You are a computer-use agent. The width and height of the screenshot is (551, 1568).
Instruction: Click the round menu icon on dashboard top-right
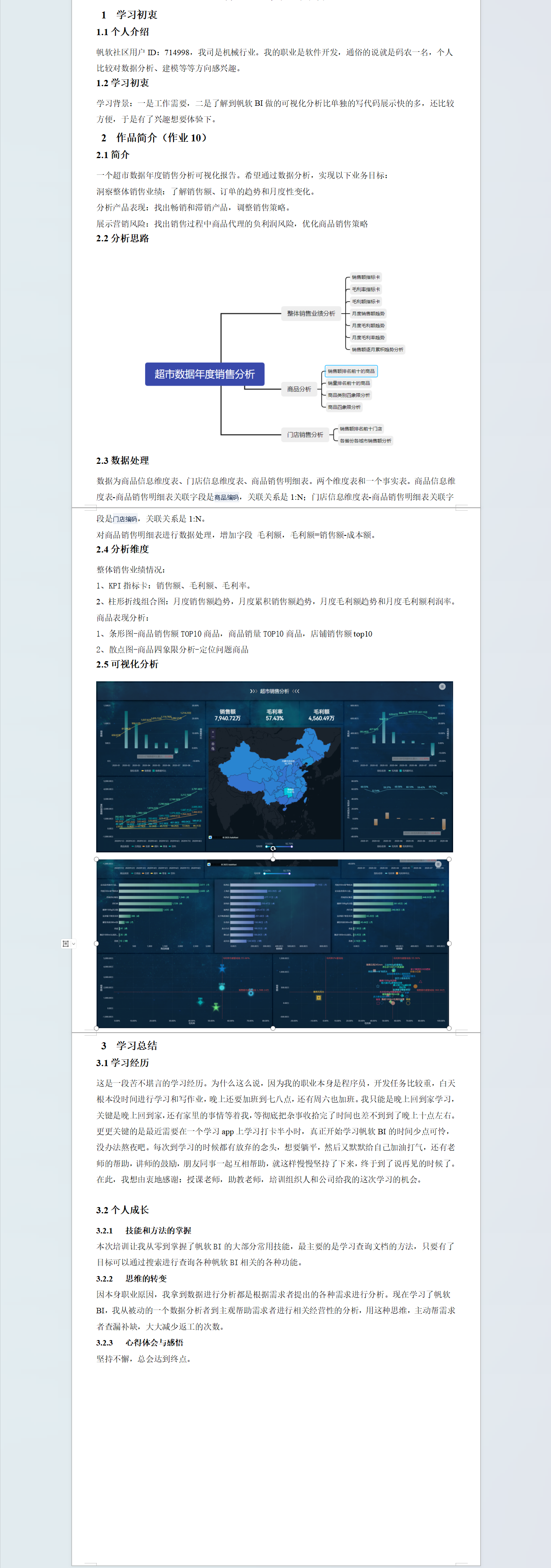tap(442, 687)
